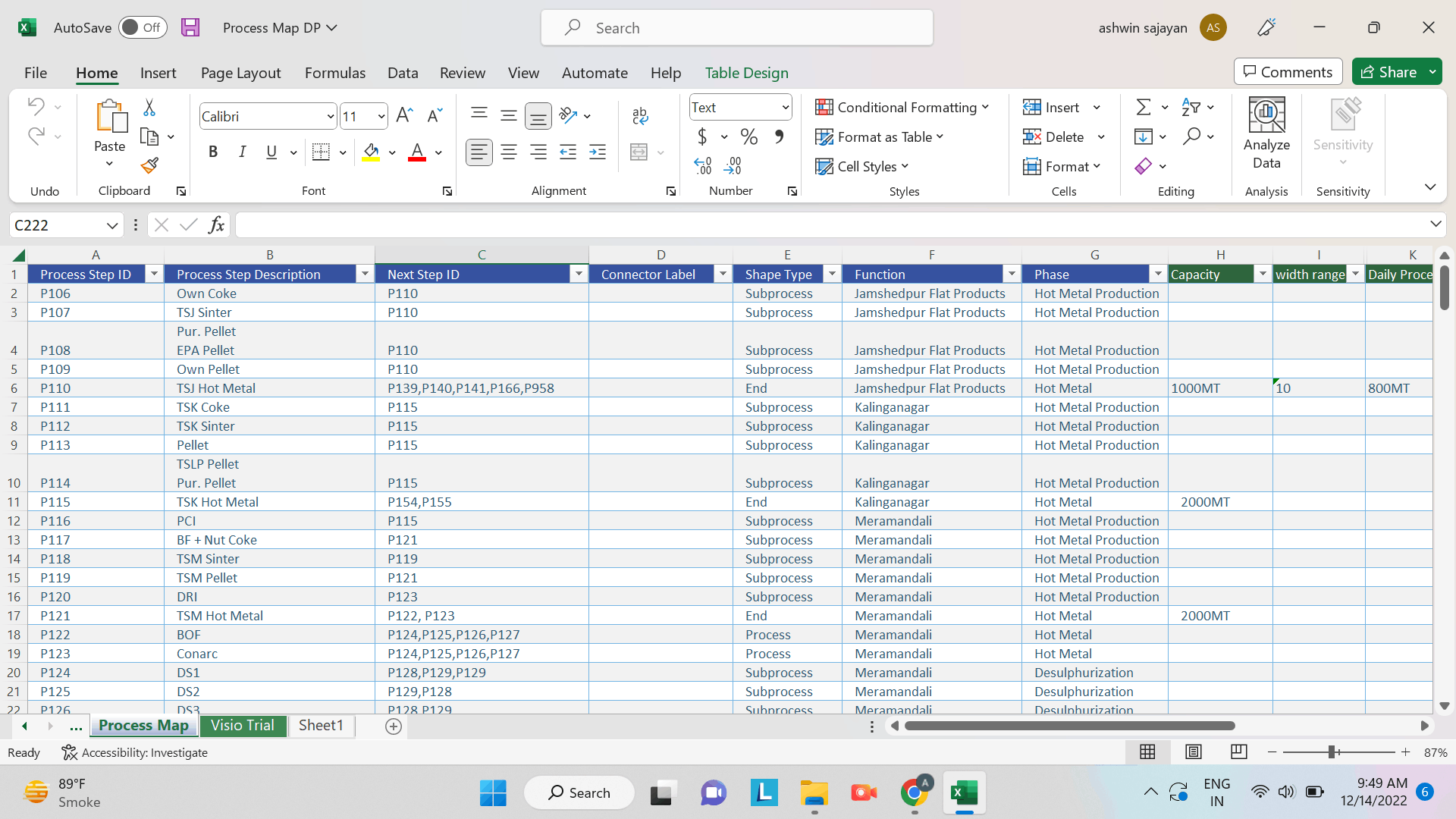1456x819 pixels.
Task: Apply Comma Style icon
Action: pyautogui.click(x=779, y=136)
